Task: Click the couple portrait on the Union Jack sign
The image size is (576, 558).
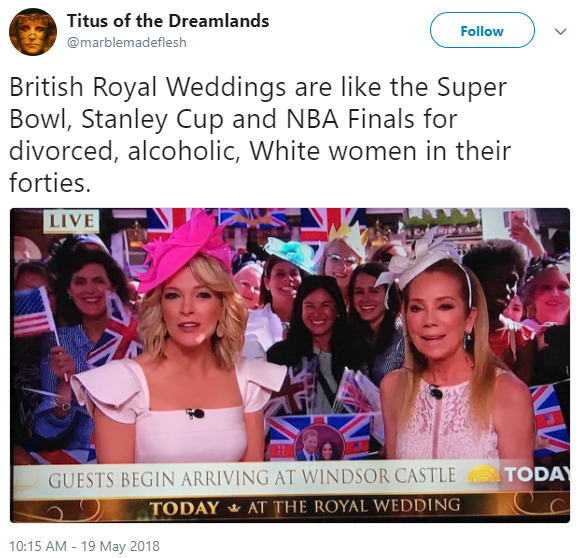Action: pos(319,443)
